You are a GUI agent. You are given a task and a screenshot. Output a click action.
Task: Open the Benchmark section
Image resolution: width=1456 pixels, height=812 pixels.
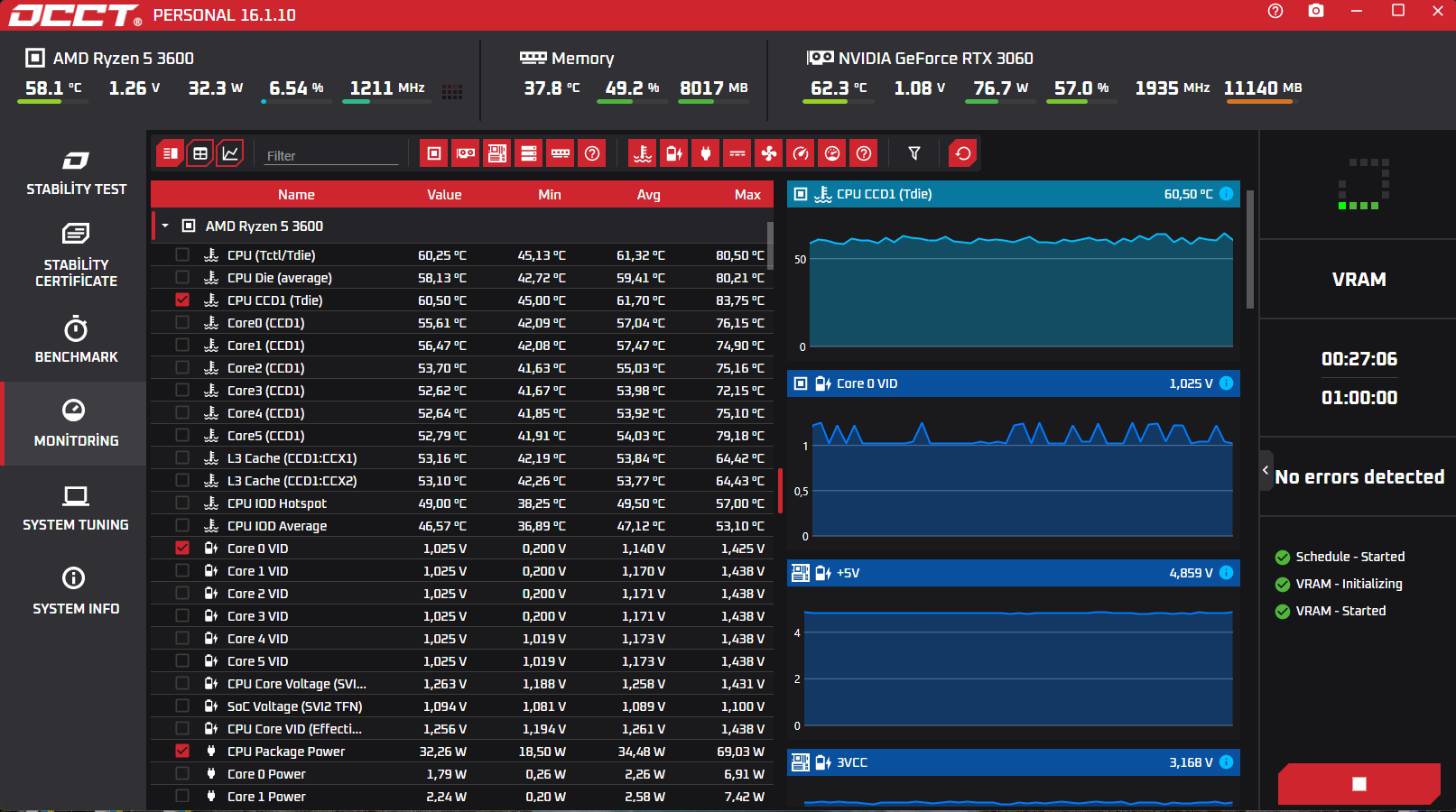click(76, 340)
